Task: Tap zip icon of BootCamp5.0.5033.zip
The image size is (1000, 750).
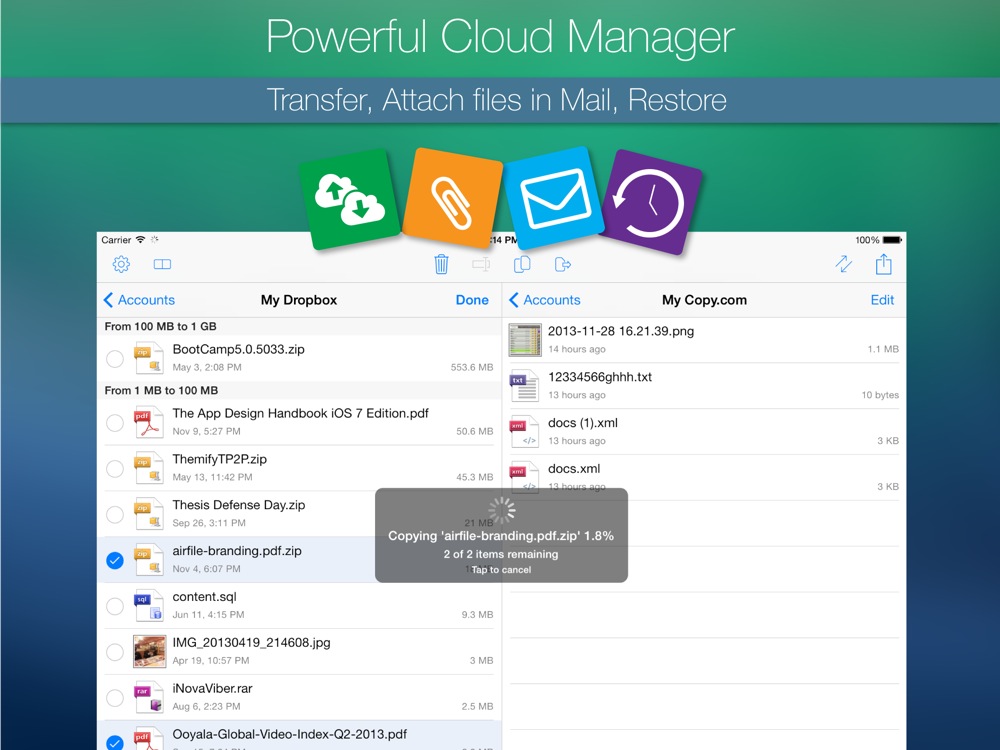Action: point(149,358)
